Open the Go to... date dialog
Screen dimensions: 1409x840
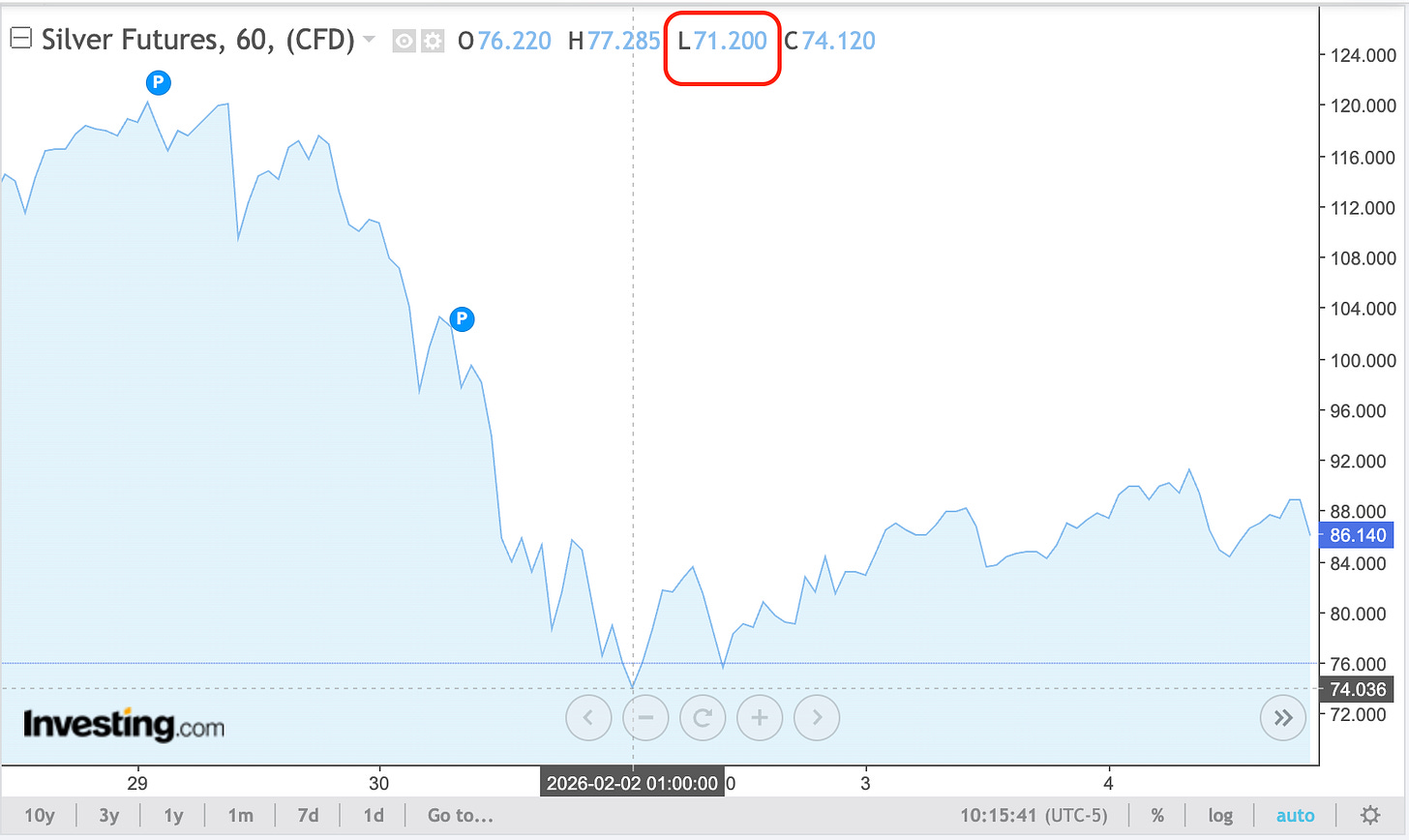(461, 816)
